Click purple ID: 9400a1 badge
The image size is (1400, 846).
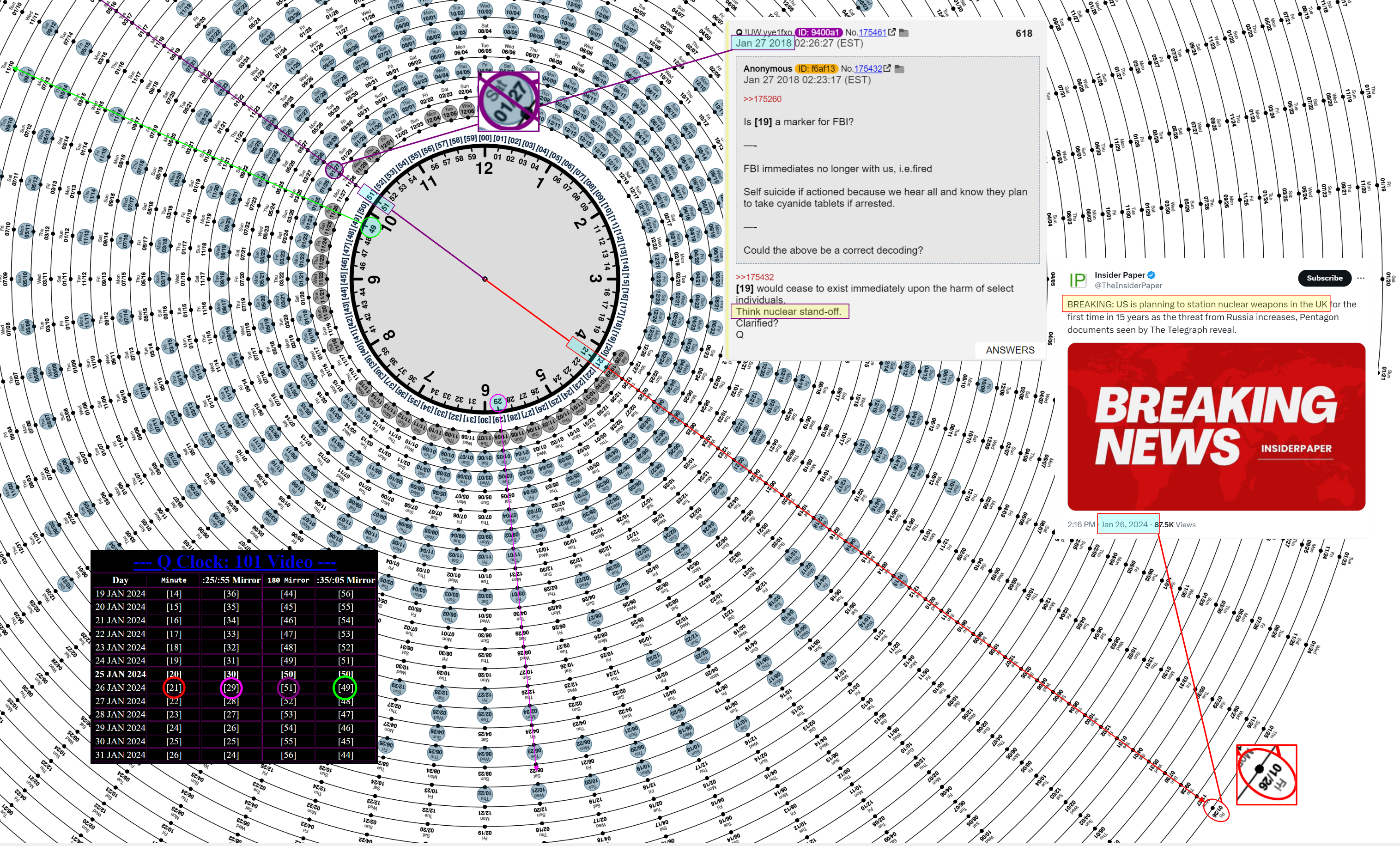coord(819,32)
